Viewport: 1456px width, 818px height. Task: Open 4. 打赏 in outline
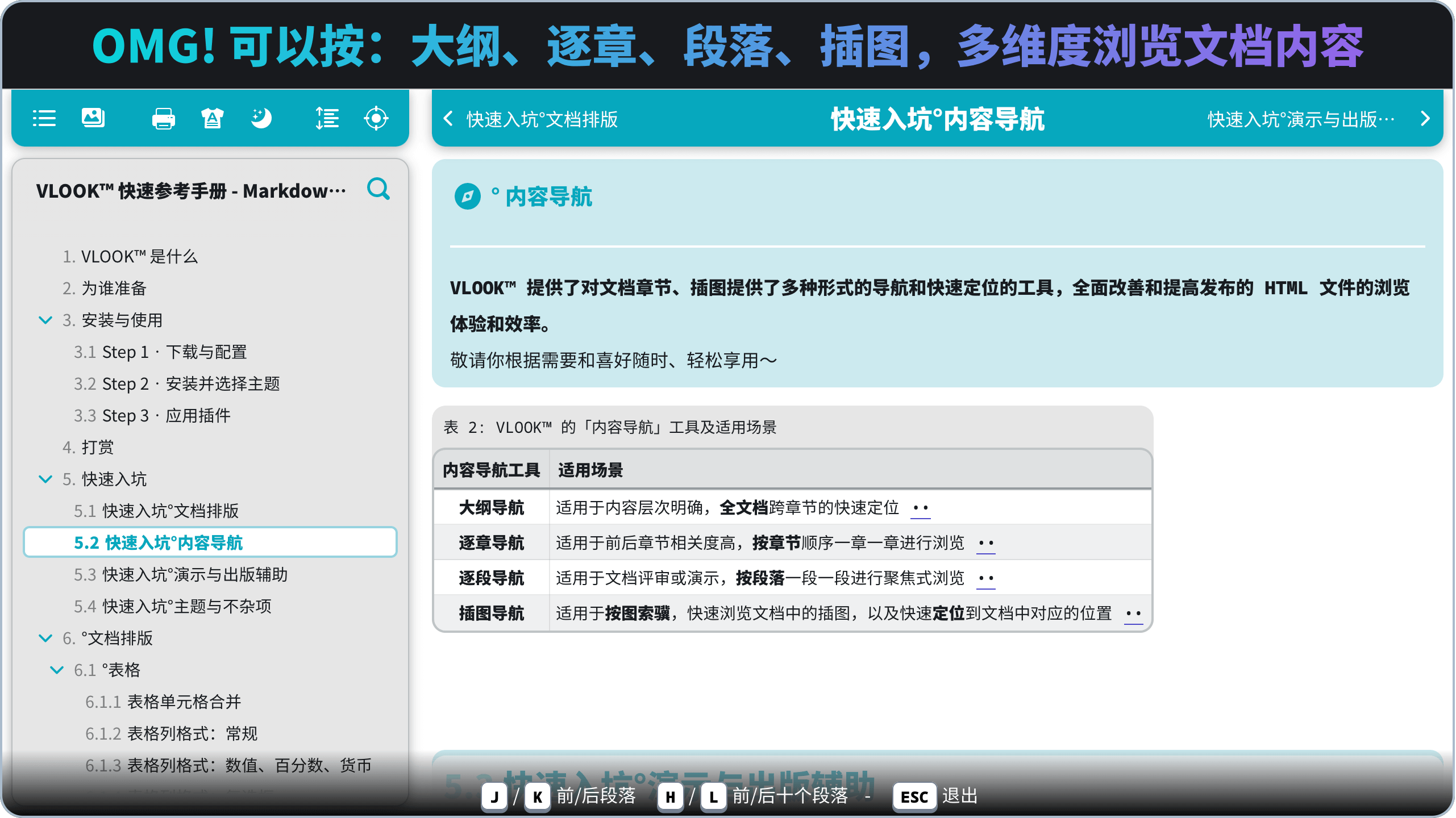[88, 447]
